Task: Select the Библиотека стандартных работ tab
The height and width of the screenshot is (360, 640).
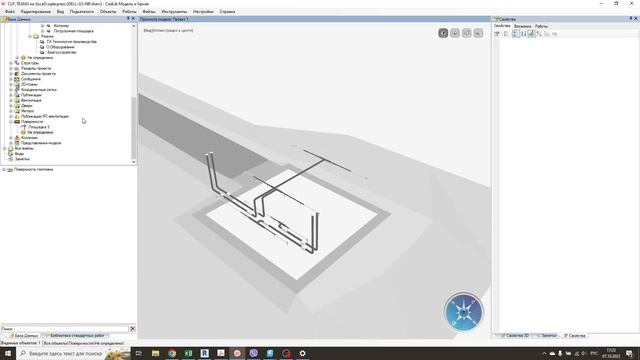Action: (x=75, y=336)
